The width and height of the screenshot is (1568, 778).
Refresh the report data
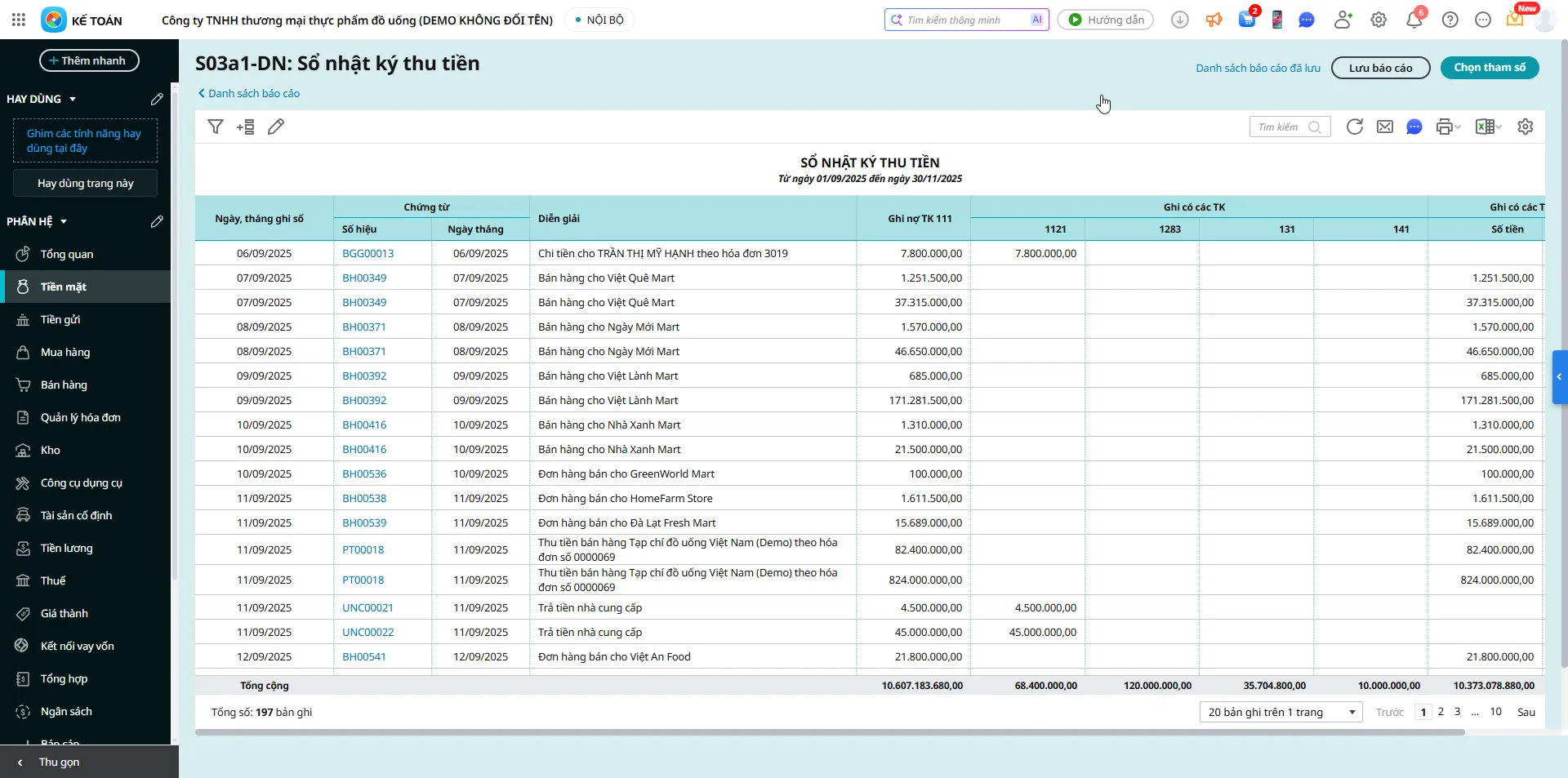(x=1354, y=127)
